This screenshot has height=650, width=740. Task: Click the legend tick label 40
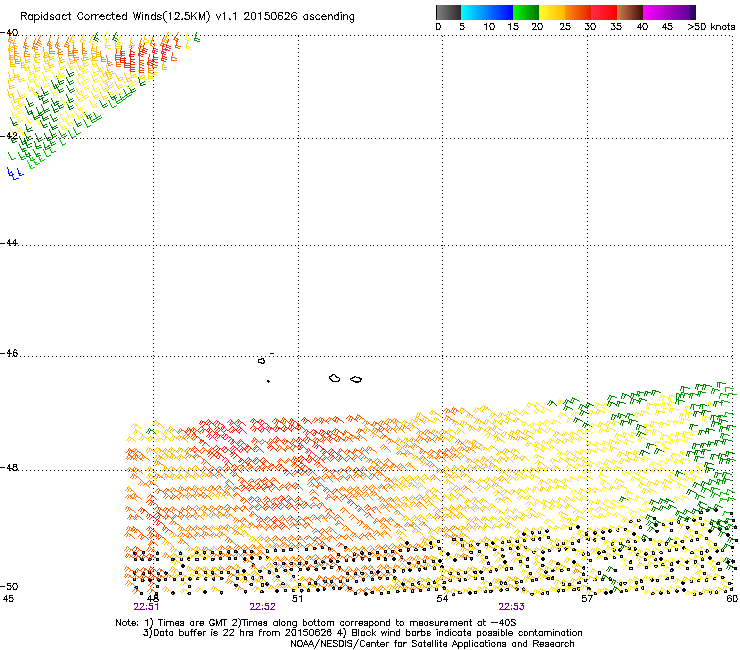[x=642, y=27]
